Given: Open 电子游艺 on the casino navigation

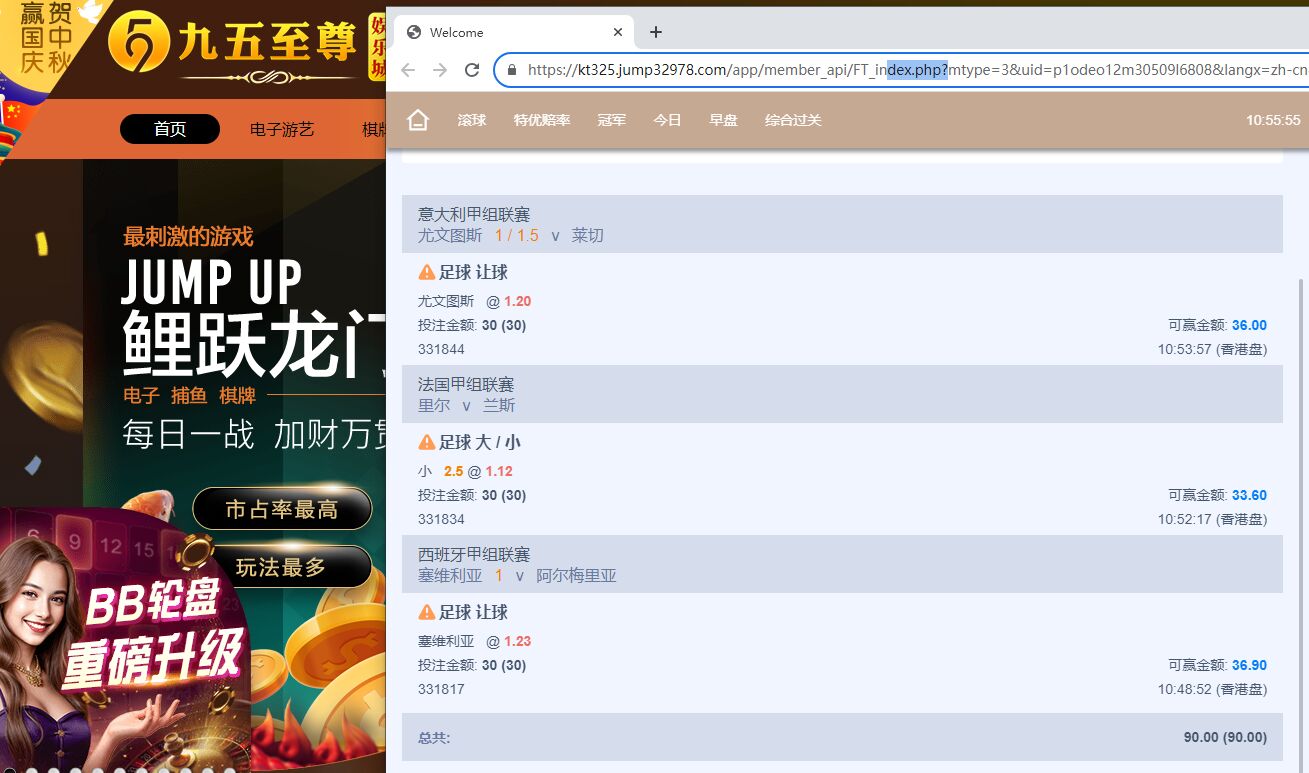Looking at the screenshot, I should (282, 129).
